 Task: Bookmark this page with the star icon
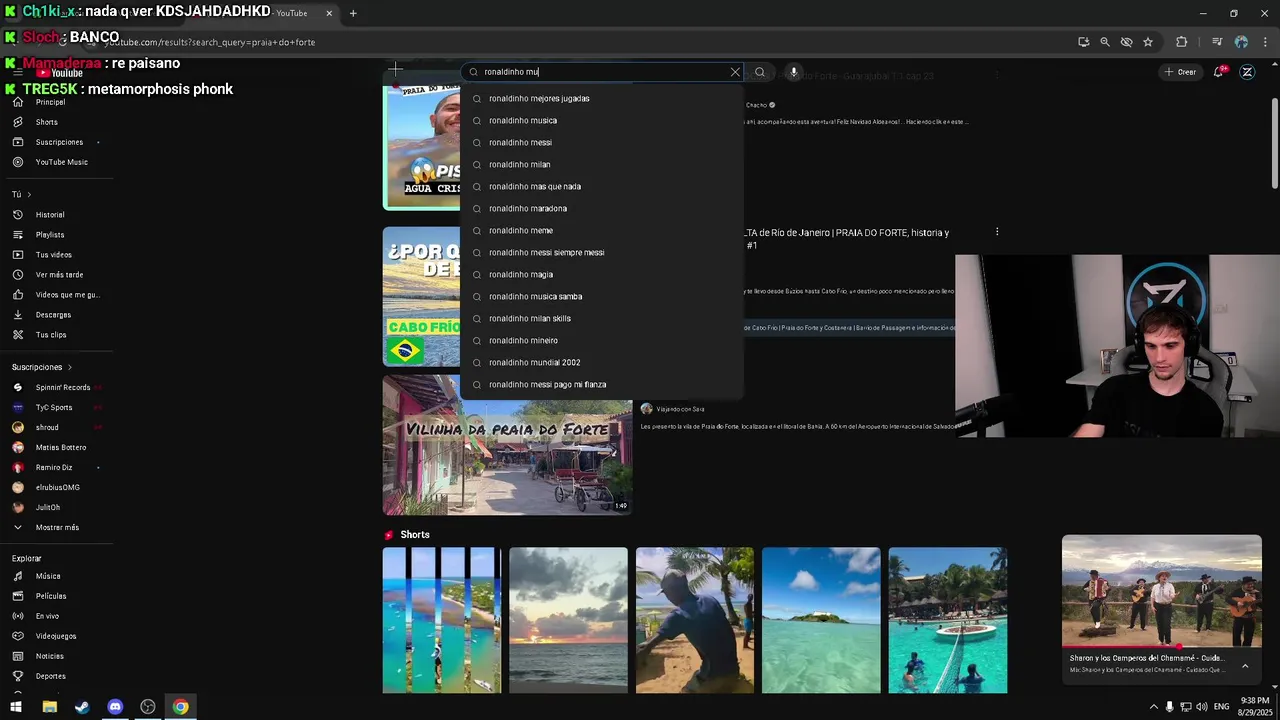click(x=1148, y=42)
